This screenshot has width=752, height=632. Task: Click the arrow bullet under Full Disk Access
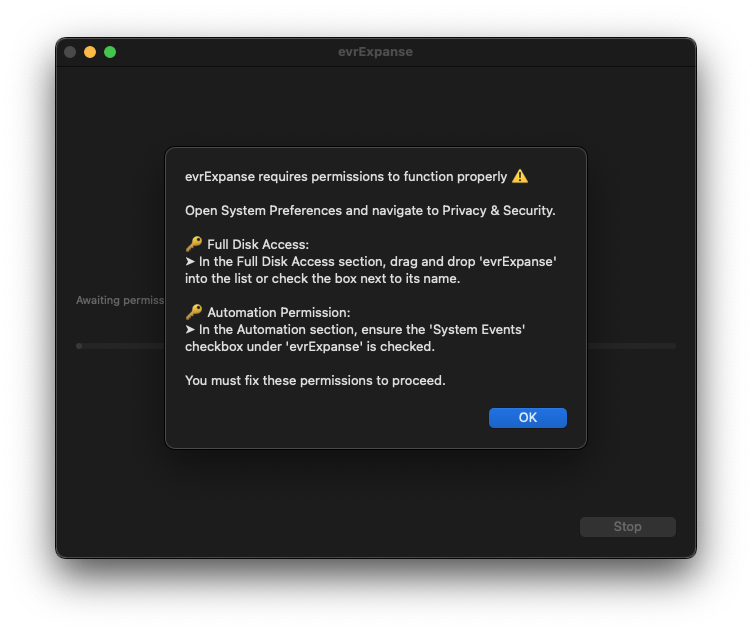191,261
